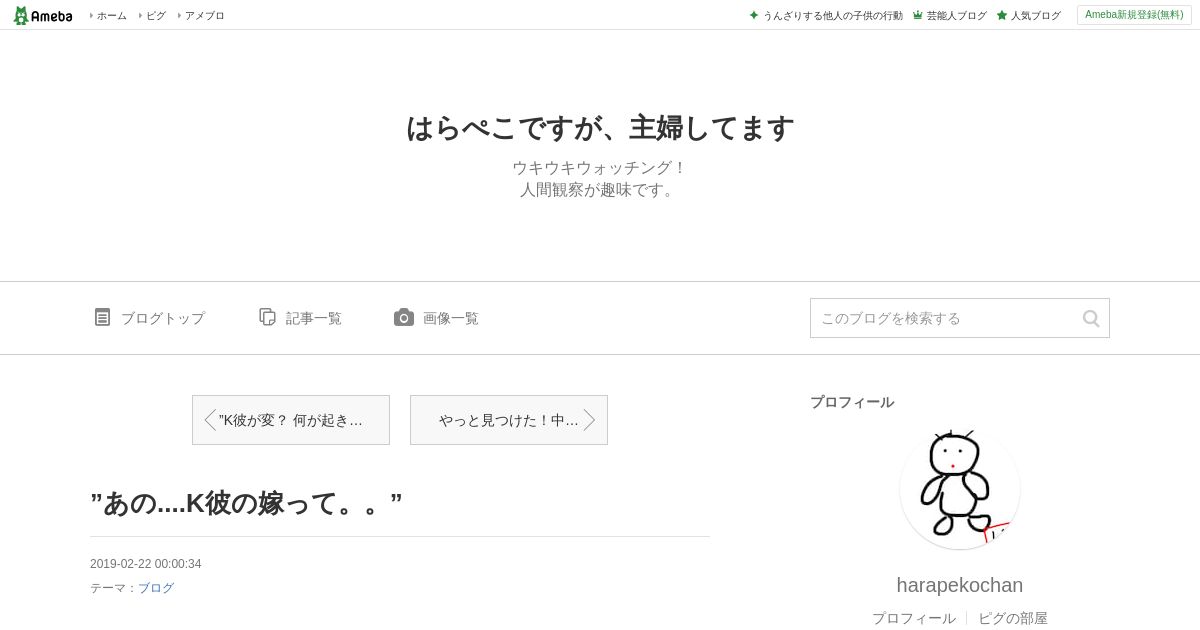Image resolution: width=1200 pixels, height=630 pixels.
Task: Click blog title はらぺこですが、主婦してます
Action: click(600, 128)
